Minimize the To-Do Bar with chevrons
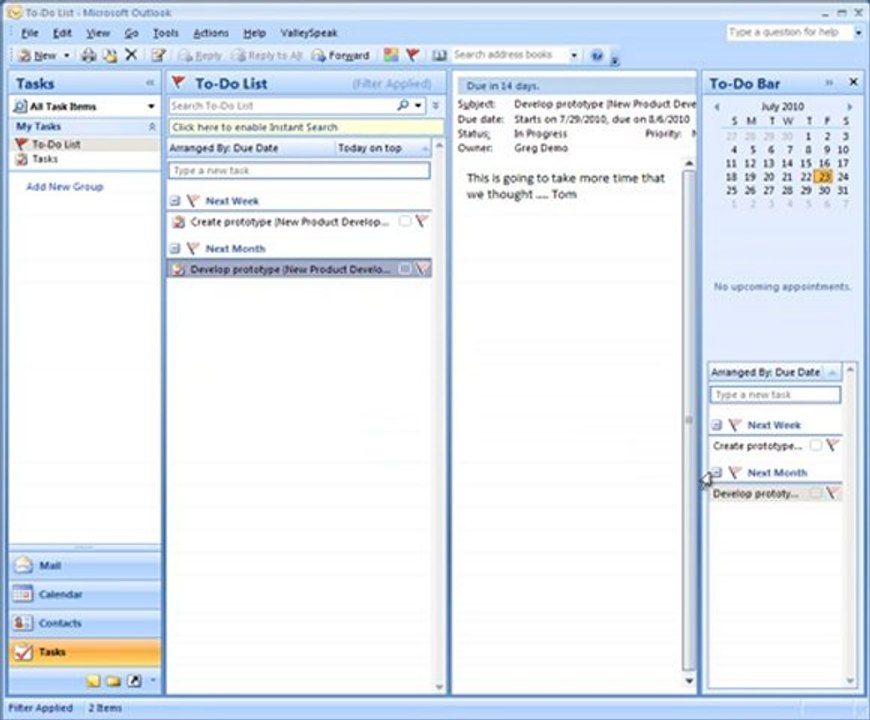 pyautogui.click(x=829, y=83)
